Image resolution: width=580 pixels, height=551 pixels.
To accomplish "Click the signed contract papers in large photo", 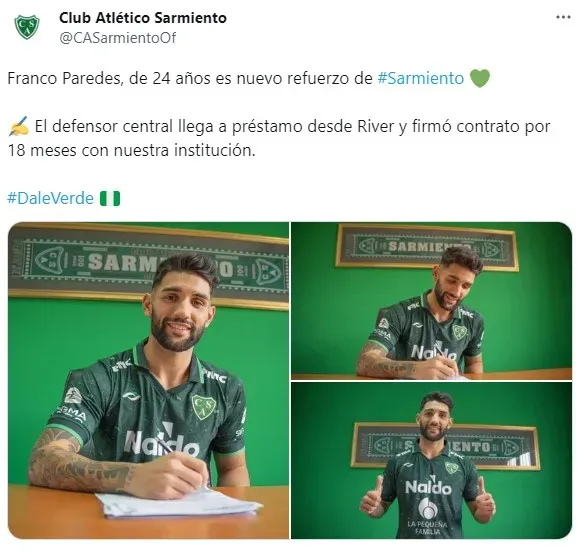I will 178,504.
